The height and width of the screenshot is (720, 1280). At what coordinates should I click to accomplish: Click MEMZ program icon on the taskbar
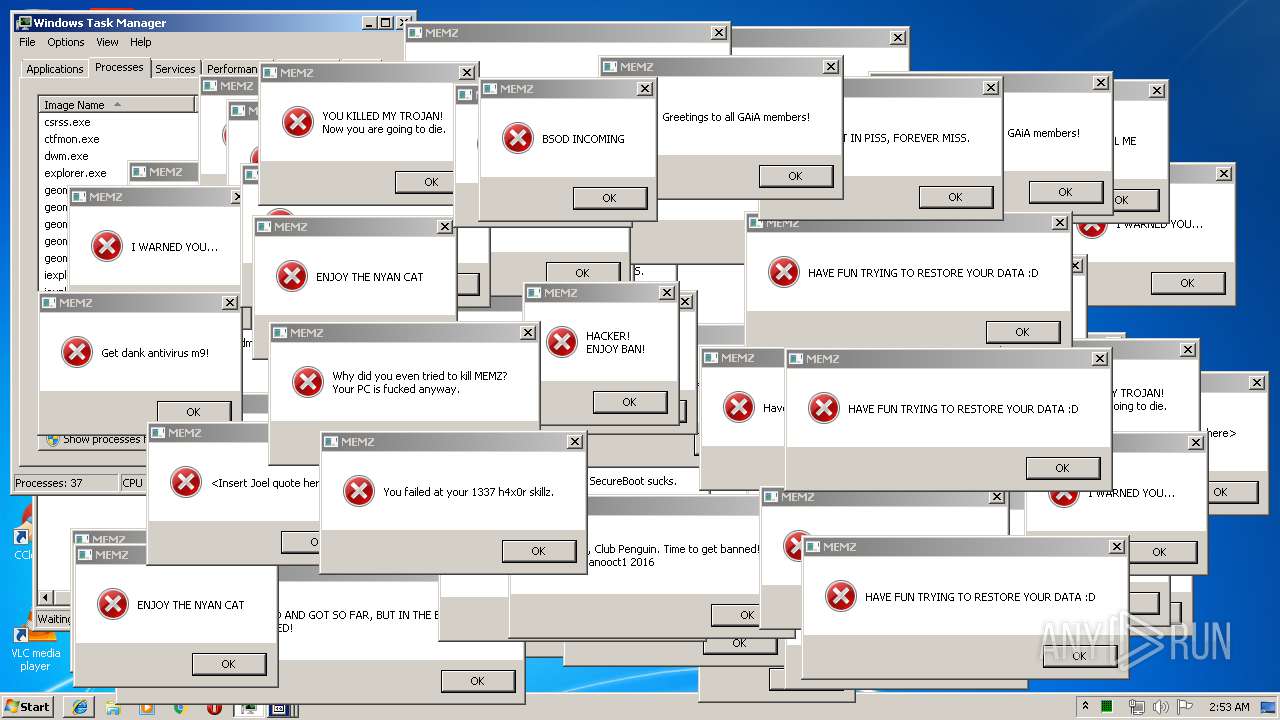coord(279,708)
